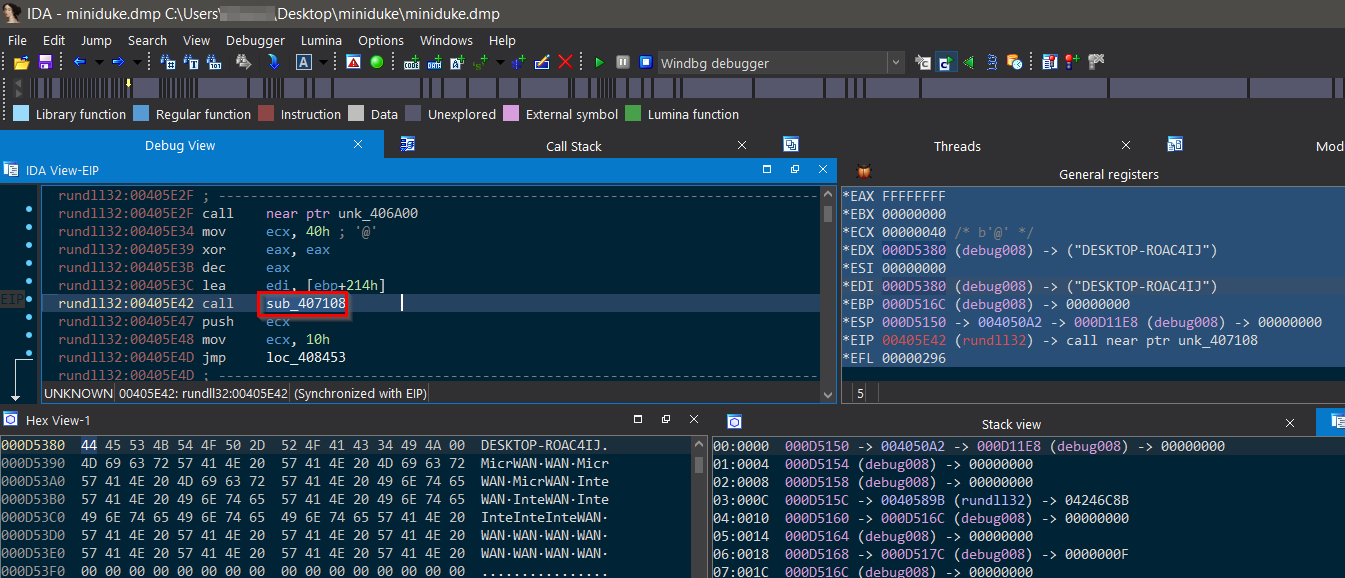Click the orange database clock icon

coord(1015,62)
